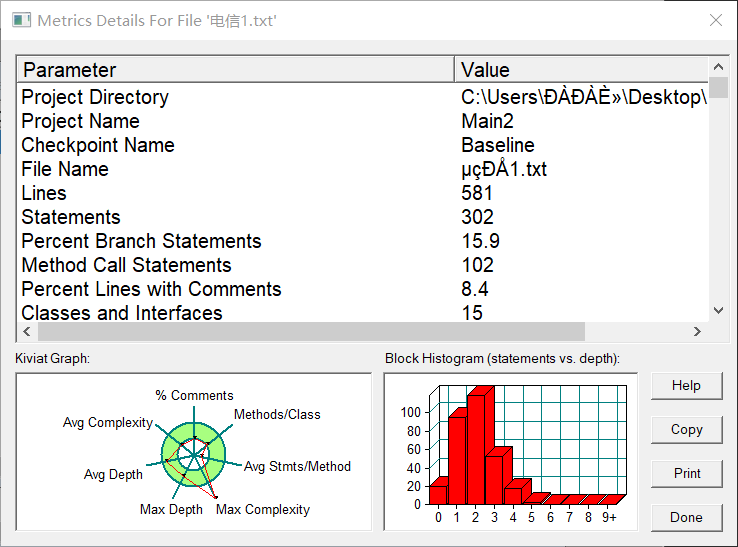
Task: Click the Kiviat graph center
Action: 193,454
